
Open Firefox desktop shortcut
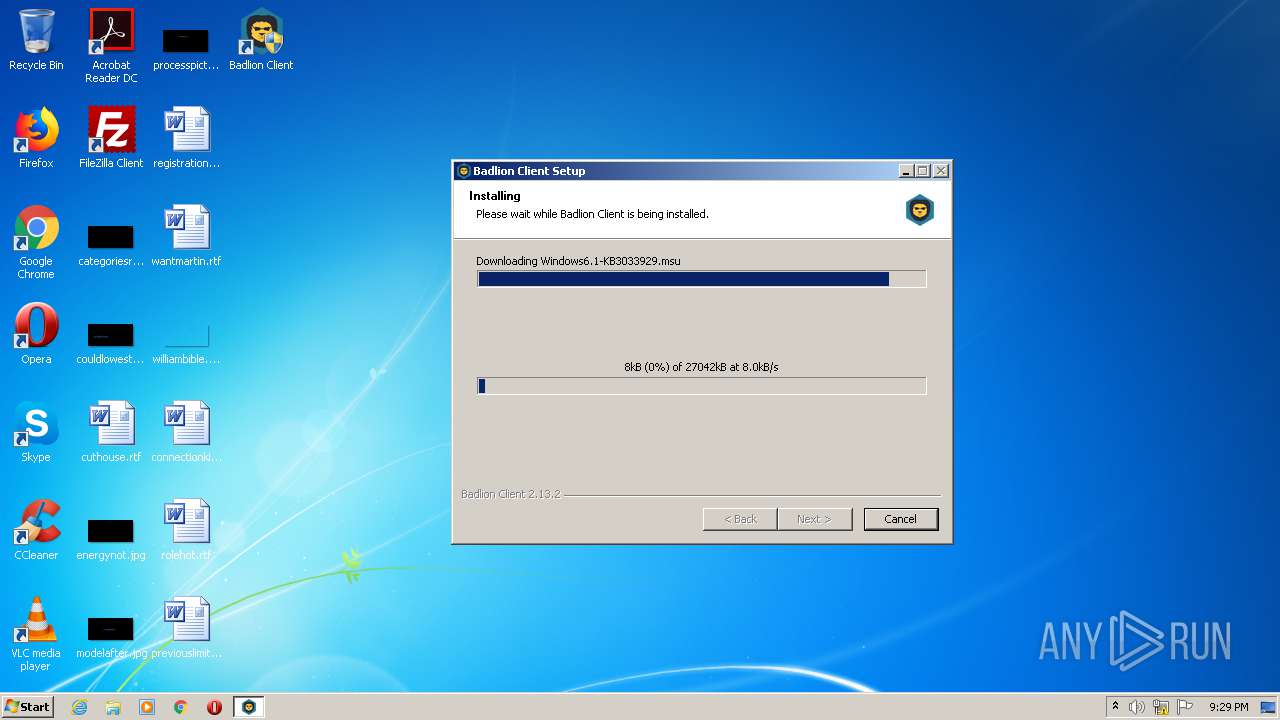tap(36, 138)
